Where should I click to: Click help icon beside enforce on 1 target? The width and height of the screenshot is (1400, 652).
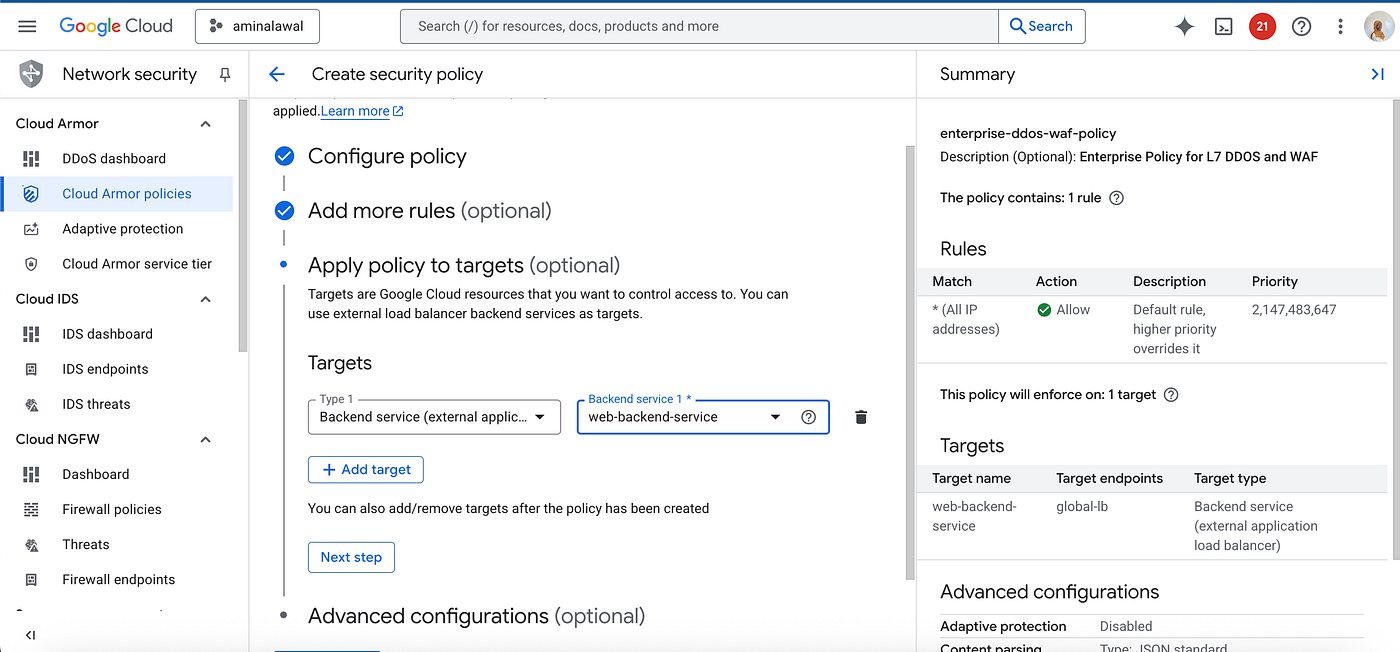1171,395
